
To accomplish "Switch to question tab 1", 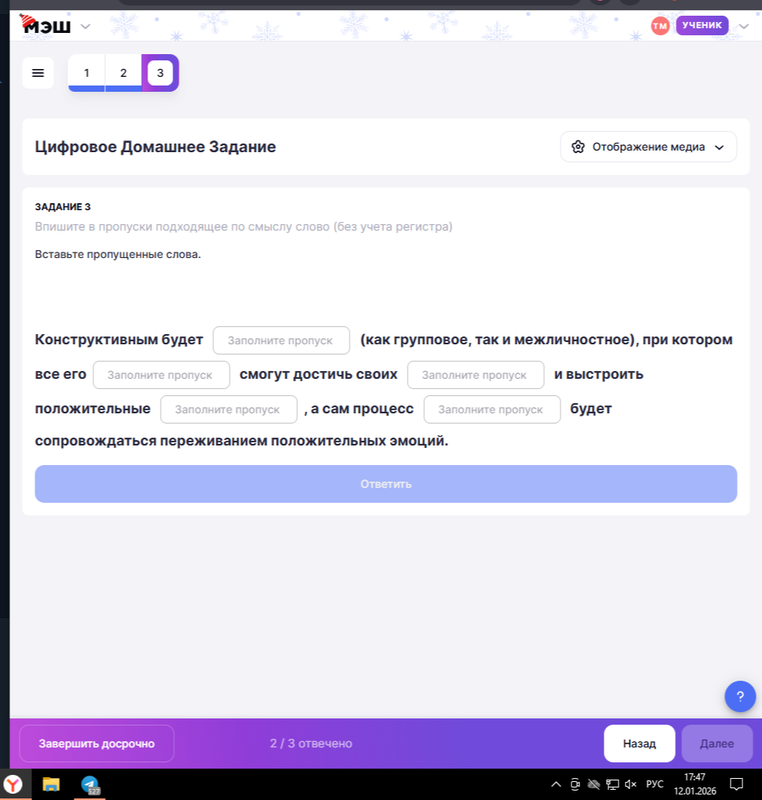I will pos(87,73).
